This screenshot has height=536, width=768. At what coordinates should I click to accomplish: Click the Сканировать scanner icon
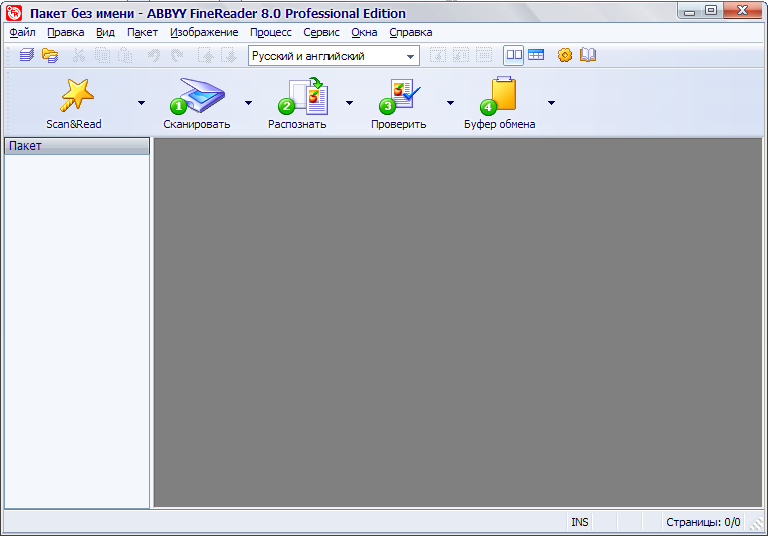pyautogui.click(x=197, y=95)
